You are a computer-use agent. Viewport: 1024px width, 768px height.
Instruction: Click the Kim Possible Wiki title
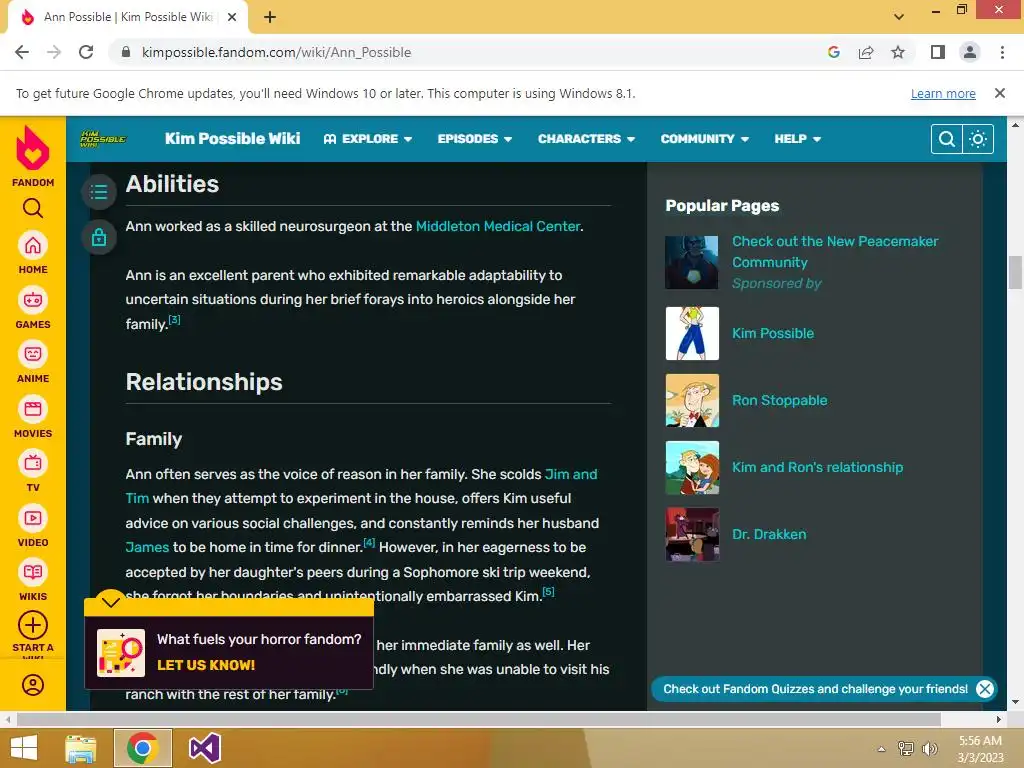[232, 138]
